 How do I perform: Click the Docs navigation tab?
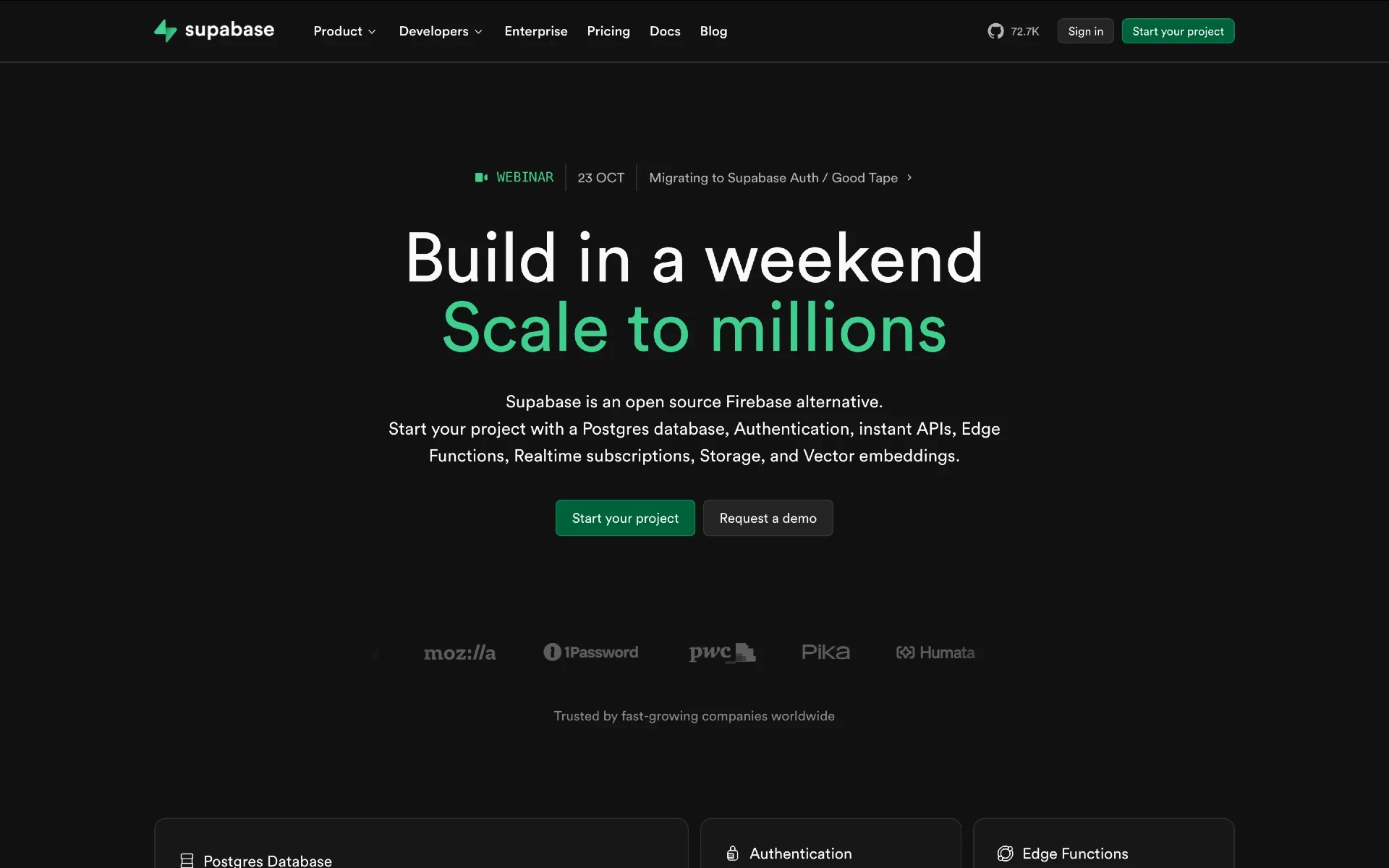pos(665,31)
